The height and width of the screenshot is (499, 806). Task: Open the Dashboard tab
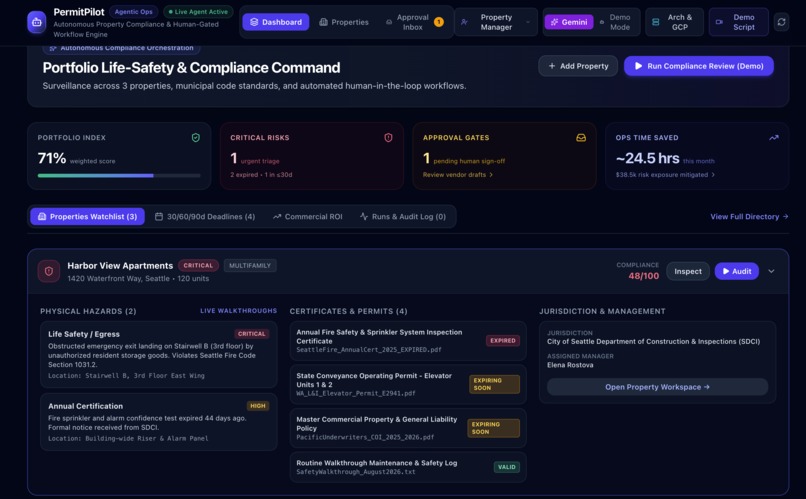click(276, 22)
